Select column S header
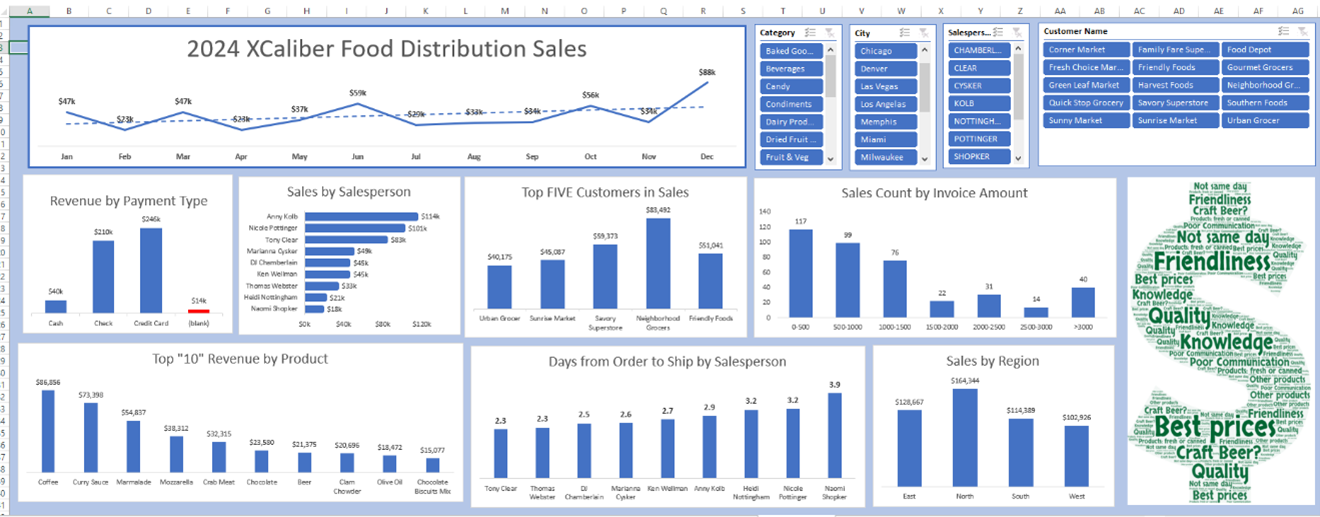 (x=743, y=10)
